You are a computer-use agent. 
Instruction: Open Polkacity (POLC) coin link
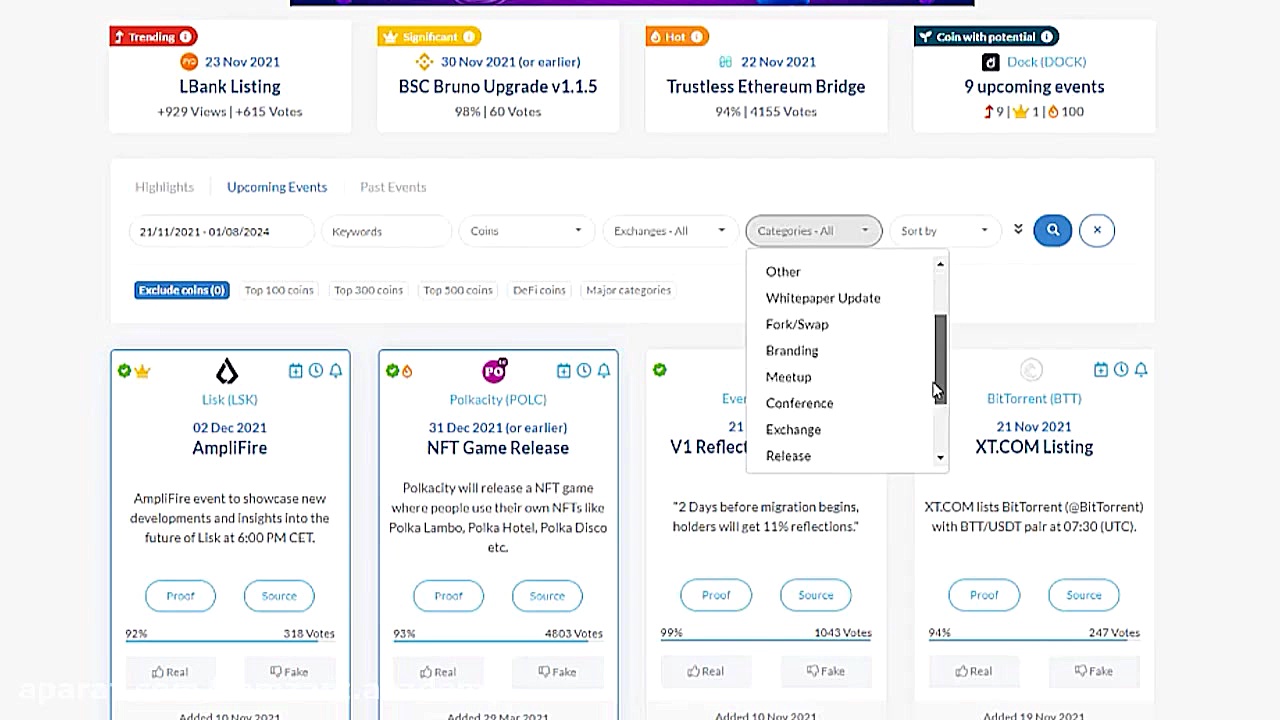tap(497, 399)
